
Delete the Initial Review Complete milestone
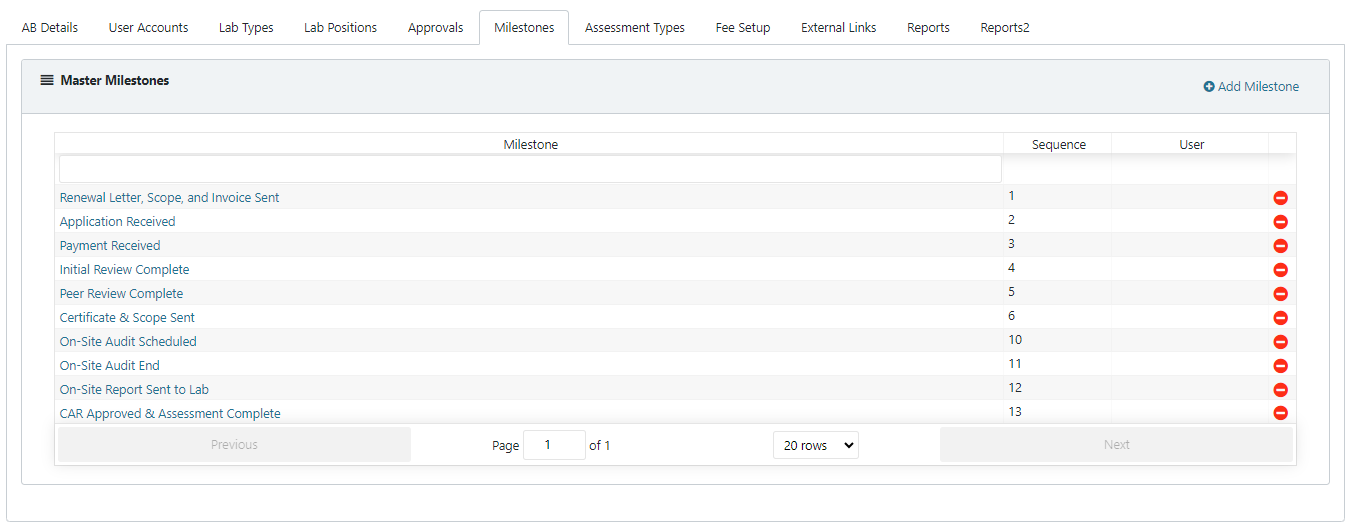point(1280,270)
